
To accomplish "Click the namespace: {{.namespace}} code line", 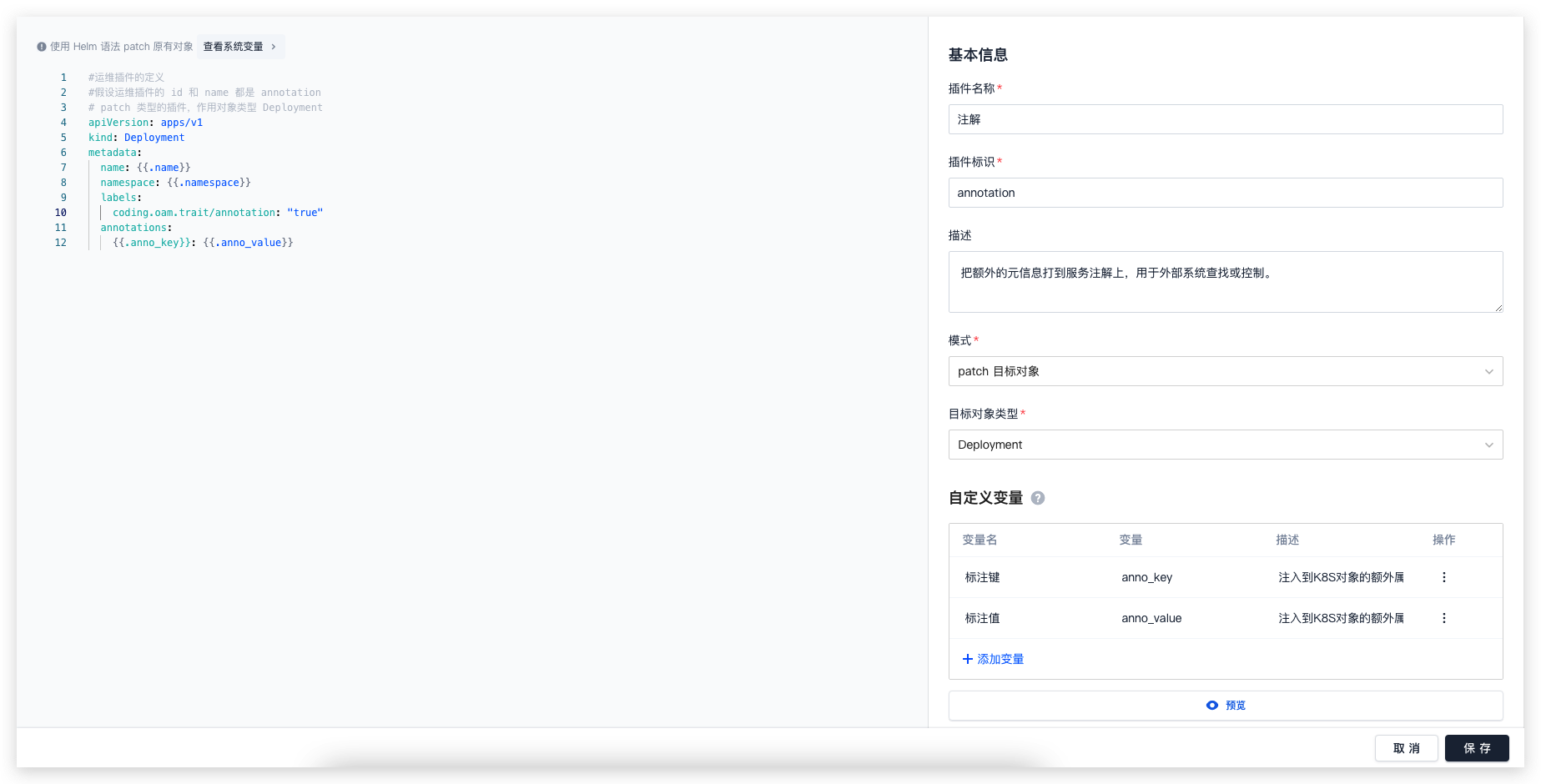I will (175, 183).
